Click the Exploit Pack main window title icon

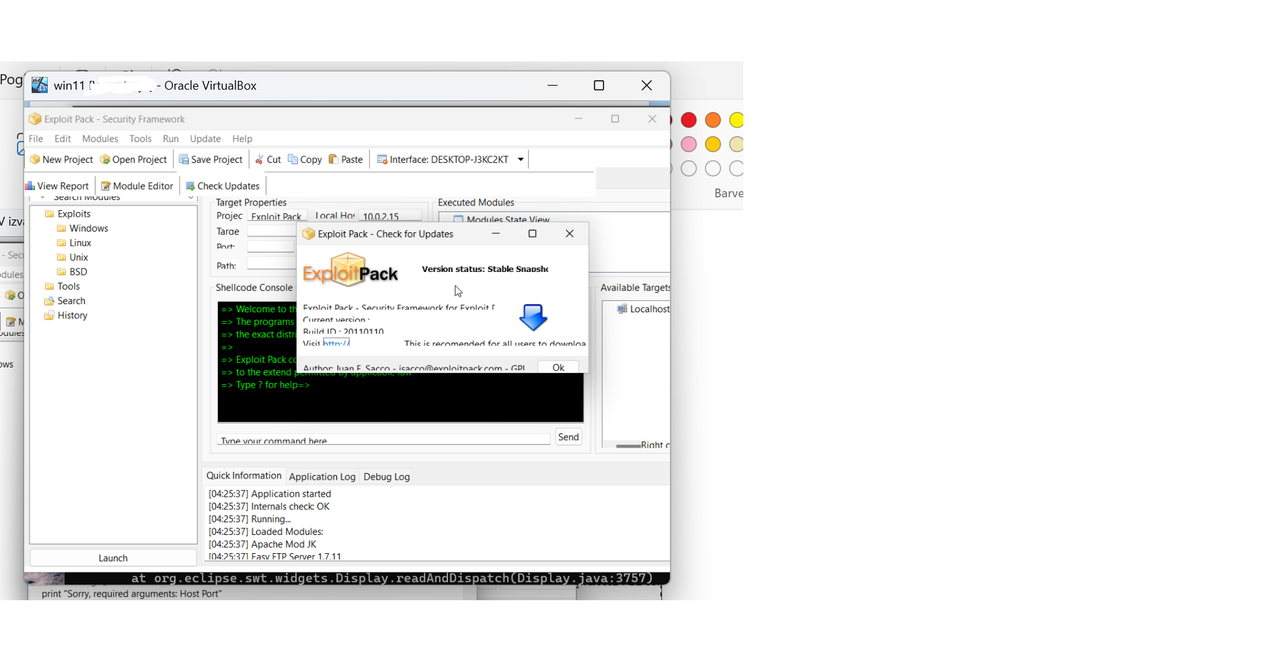[35, 119]
